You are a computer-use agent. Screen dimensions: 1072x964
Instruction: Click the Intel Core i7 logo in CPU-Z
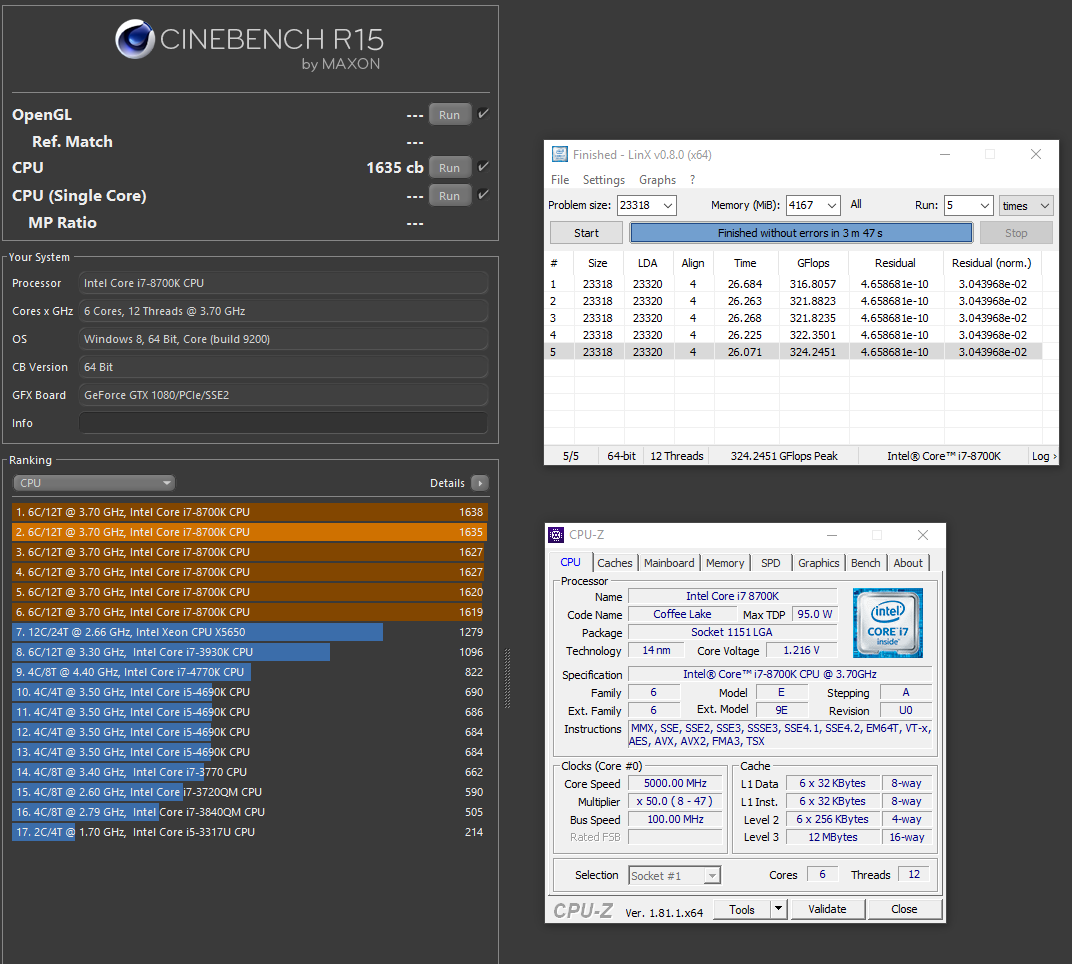(887, 622)
